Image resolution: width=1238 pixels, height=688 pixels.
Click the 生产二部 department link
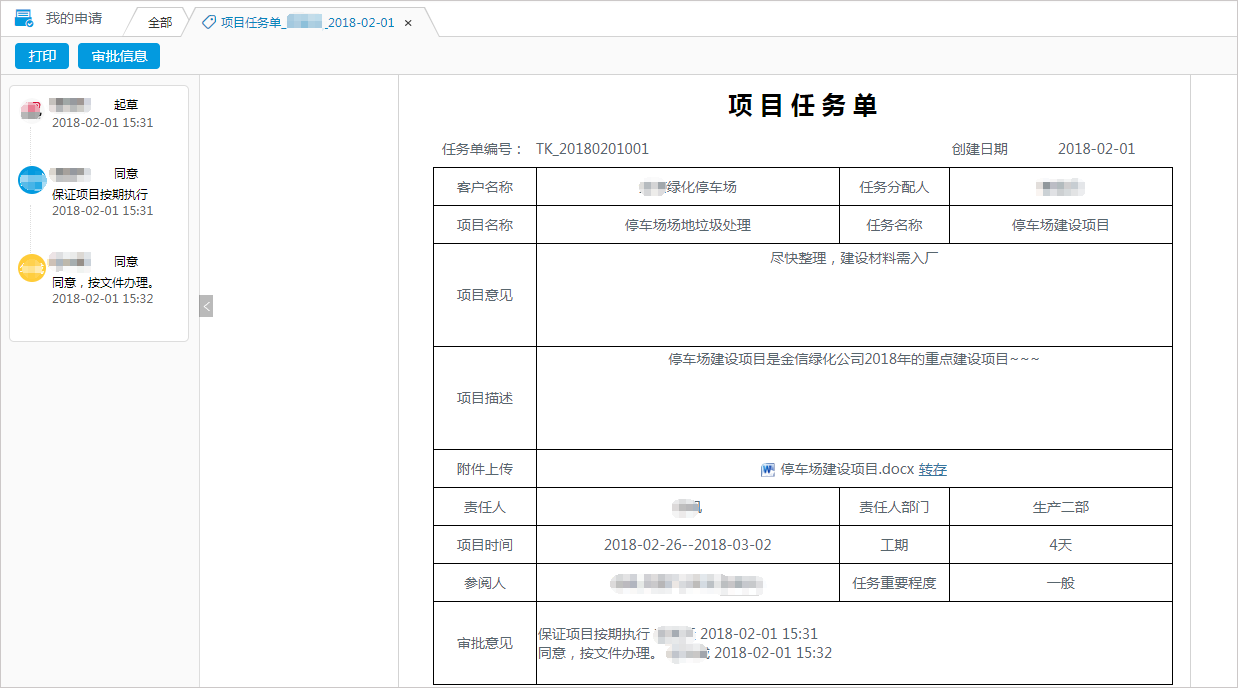(x=1060, y=506)
